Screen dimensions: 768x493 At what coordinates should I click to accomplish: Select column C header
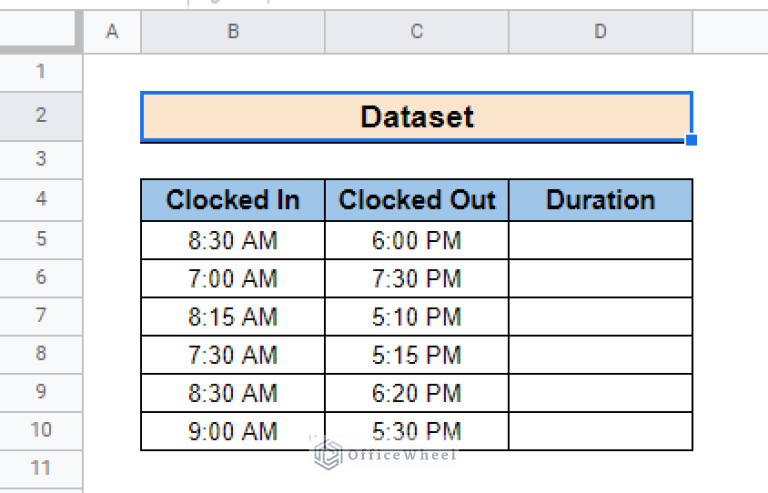[416, 32]
